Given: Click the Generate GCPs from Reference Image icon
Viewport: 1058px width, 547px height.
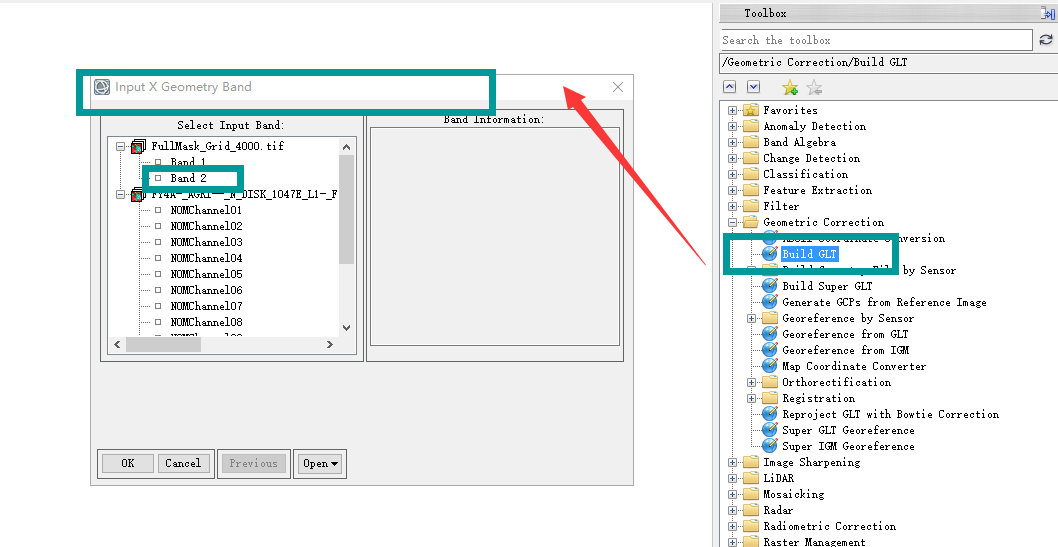Looking at the screenshot, I should pyautogui.click(x=769, y=302).
